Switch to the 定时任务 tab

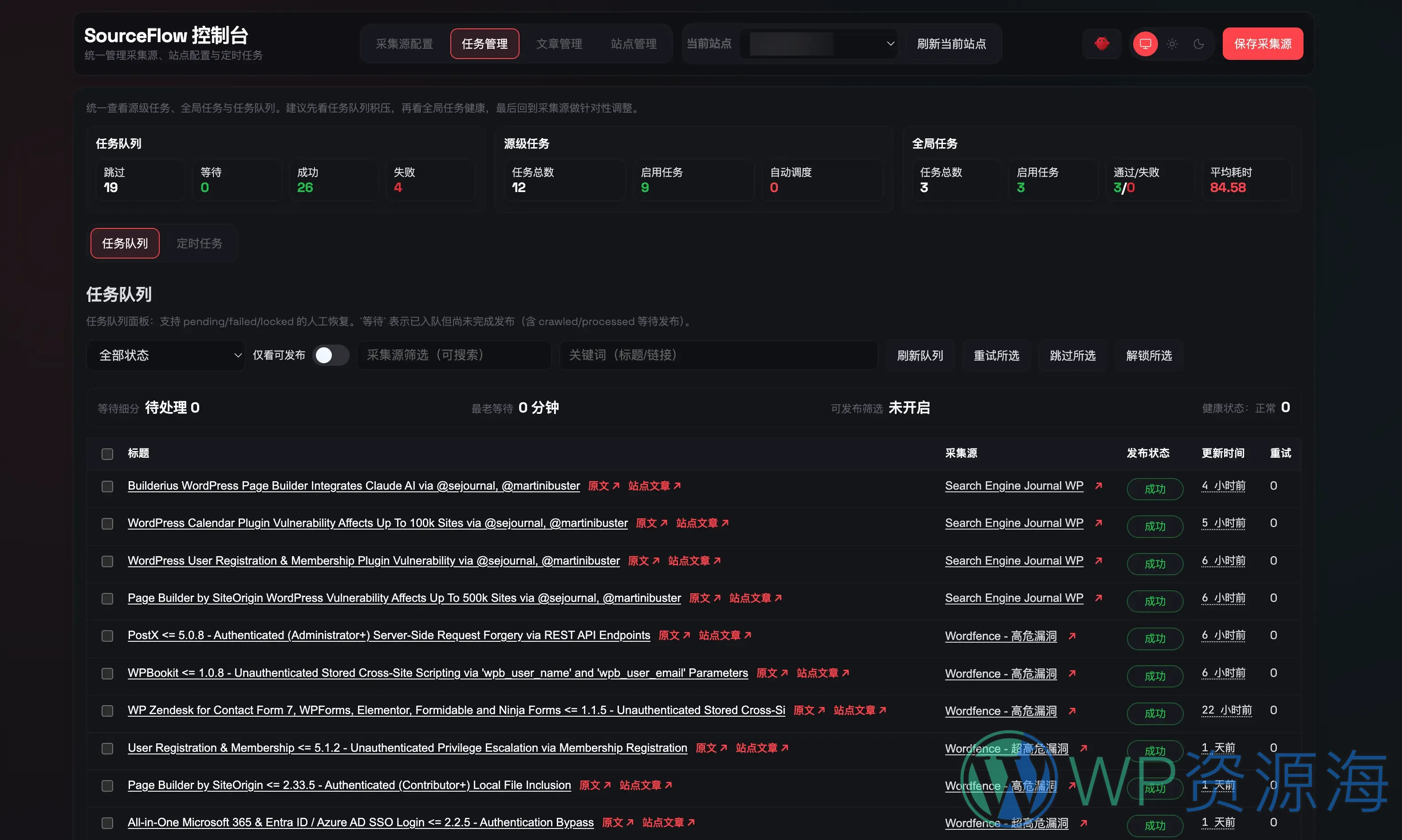199,243
